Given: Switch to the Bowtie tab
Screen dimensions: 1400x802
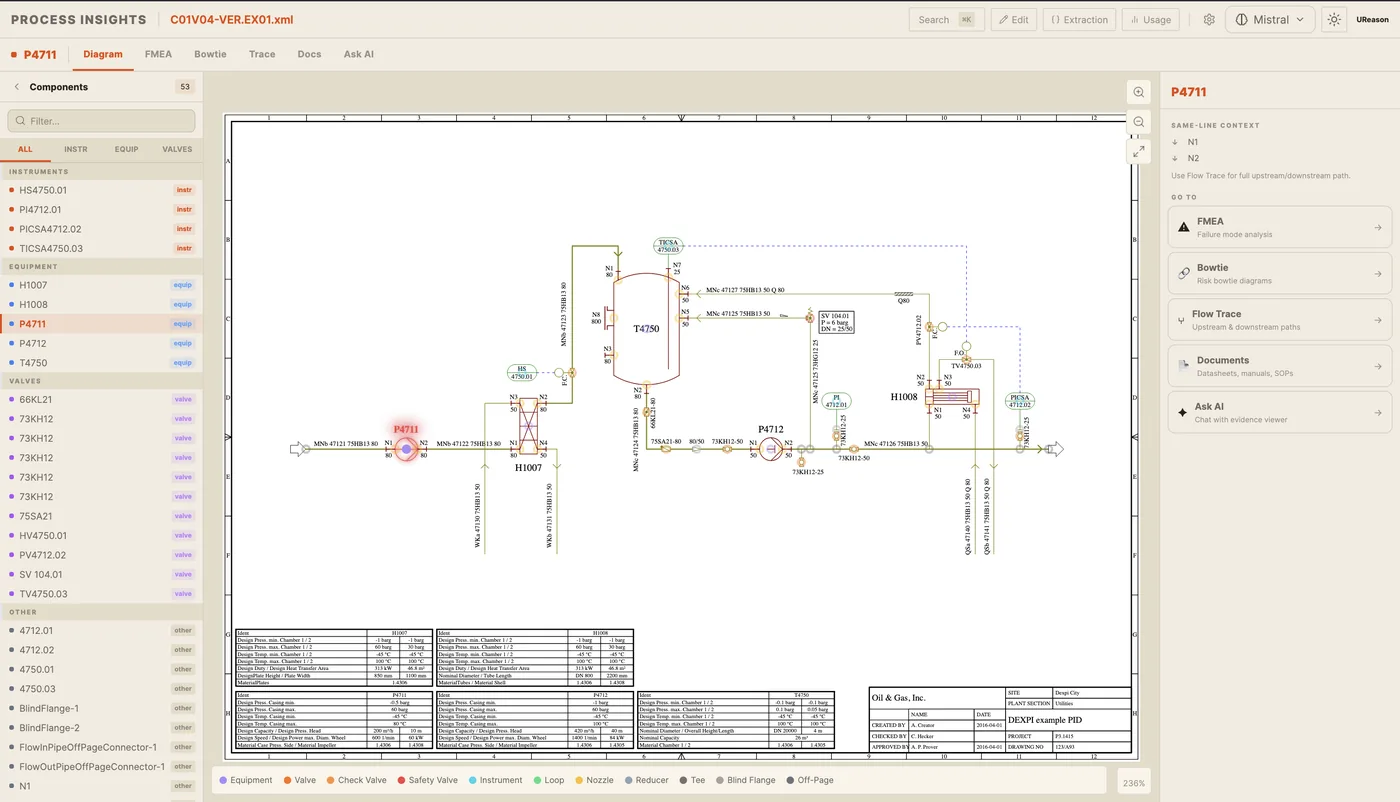Looking at the screenshot, I should [210, 54].
